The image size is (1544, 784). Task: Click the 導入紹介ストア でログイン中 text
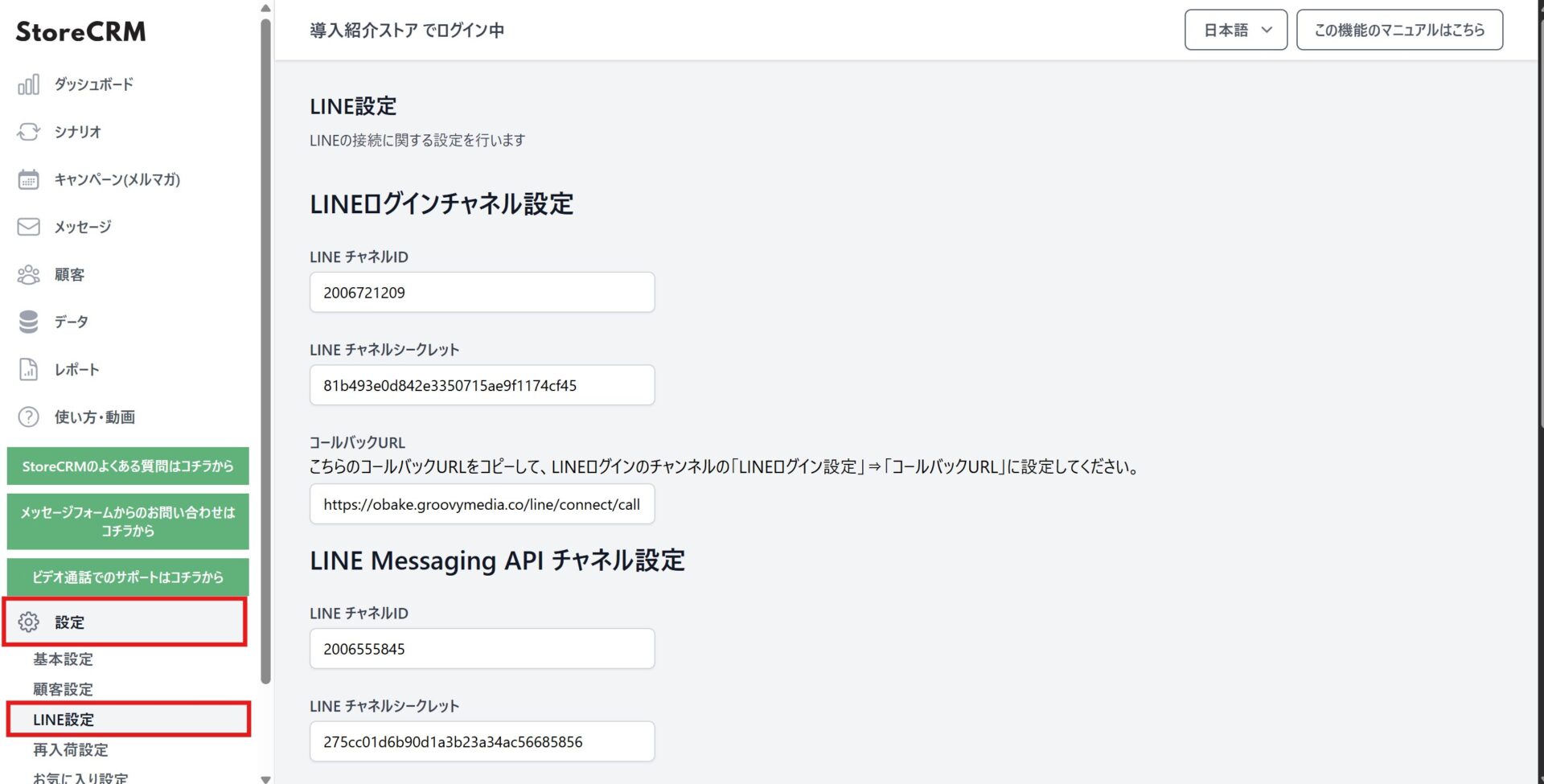coord(407,31)
